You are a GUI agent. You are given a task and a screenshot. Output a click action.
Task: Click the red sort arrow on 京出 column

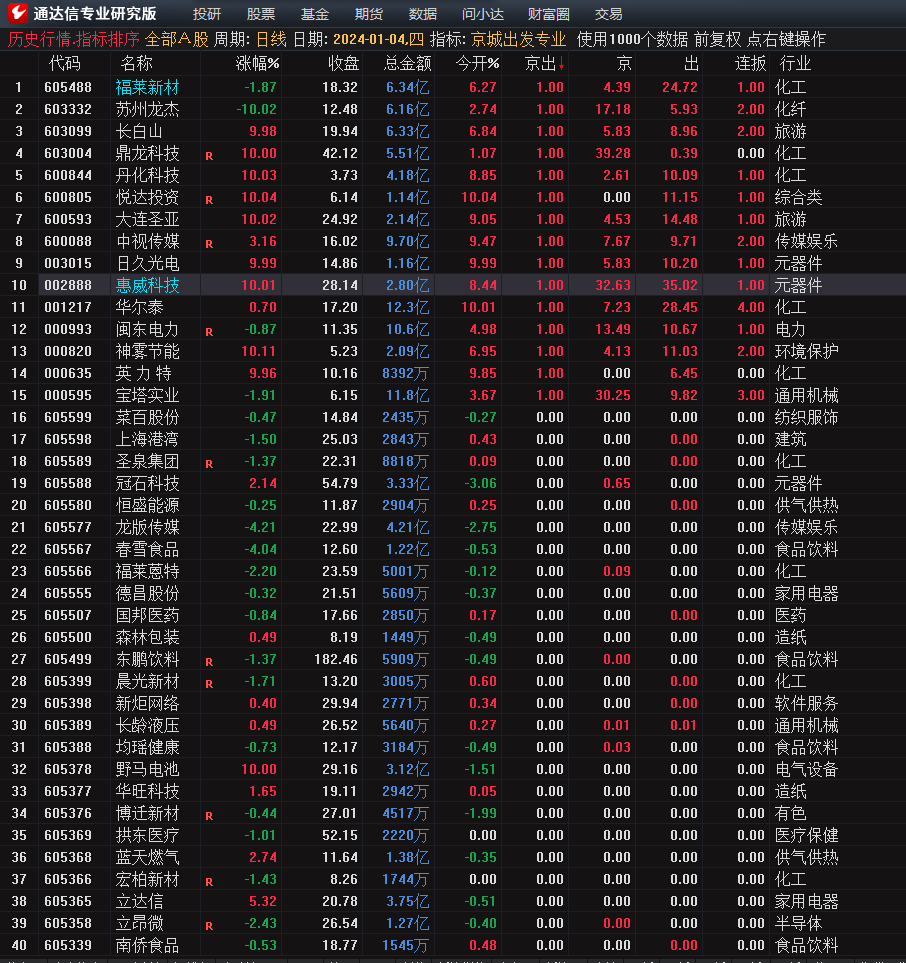pos(561,63)
